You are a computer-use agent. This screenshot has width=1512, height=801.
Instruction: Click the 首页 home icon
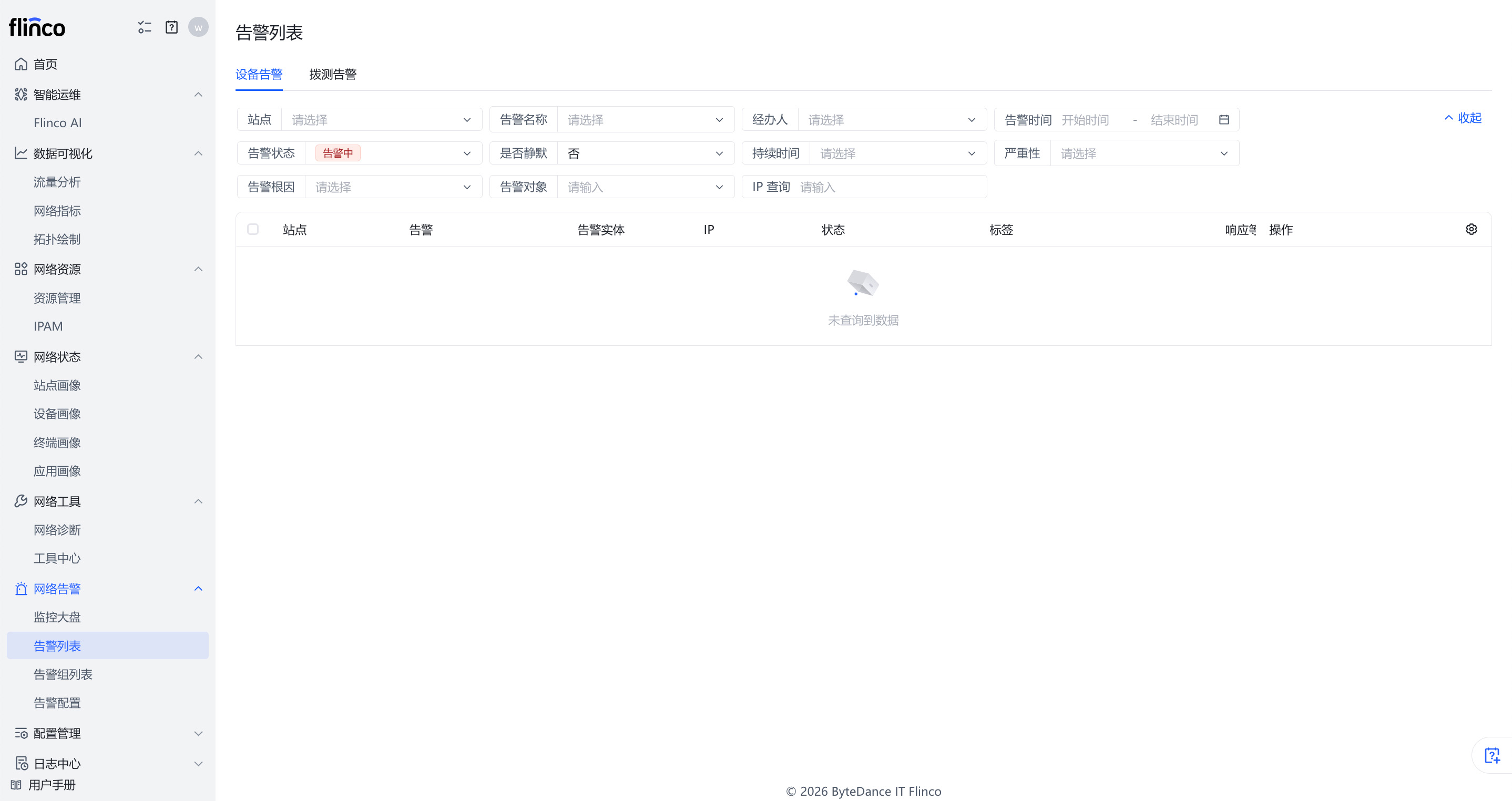tap(21, 64)
